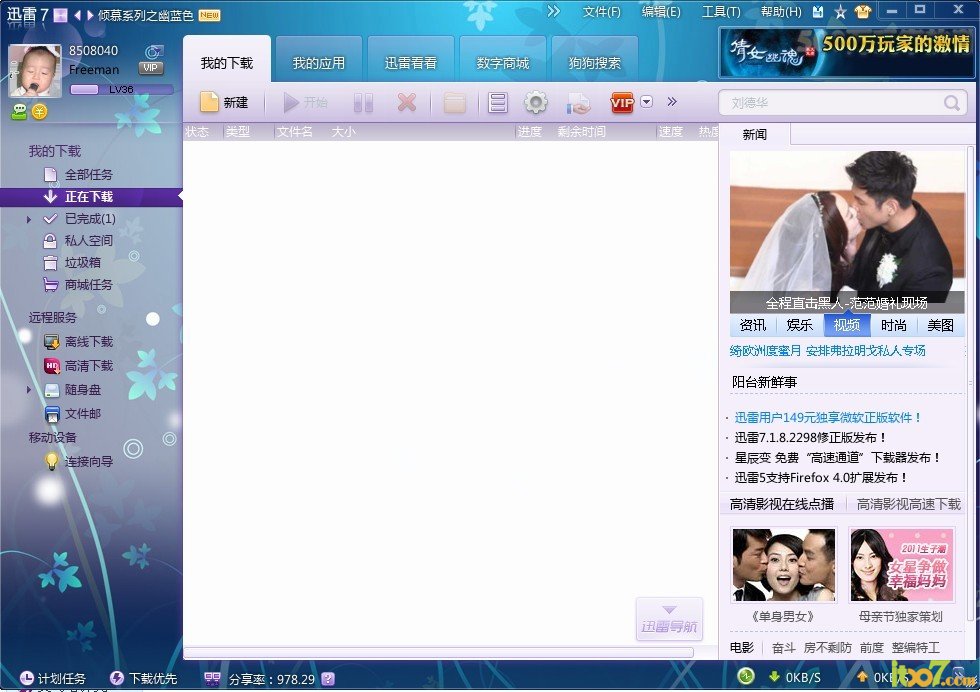Select 正在下载 in sidebar

[91, 196]
